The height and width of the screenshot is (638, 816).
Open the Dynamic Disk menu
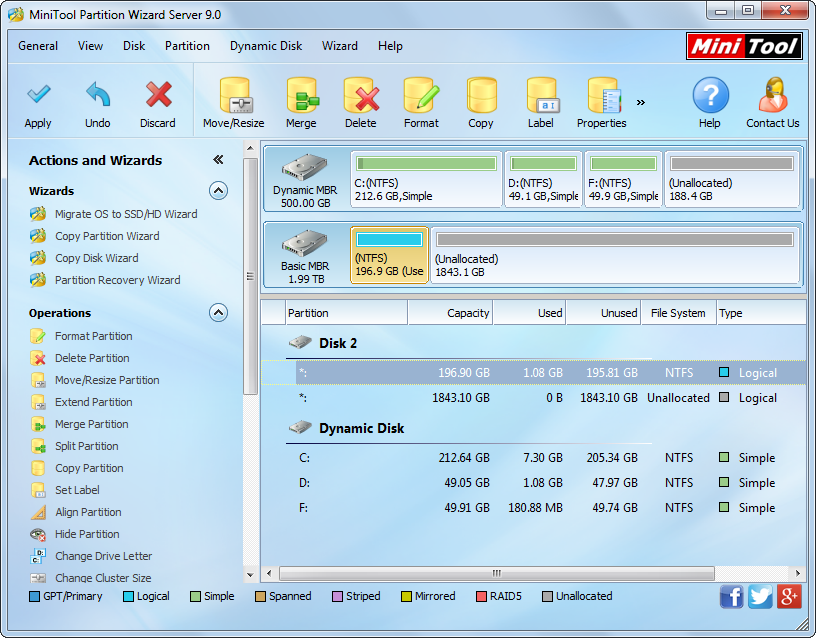[266, 46]
